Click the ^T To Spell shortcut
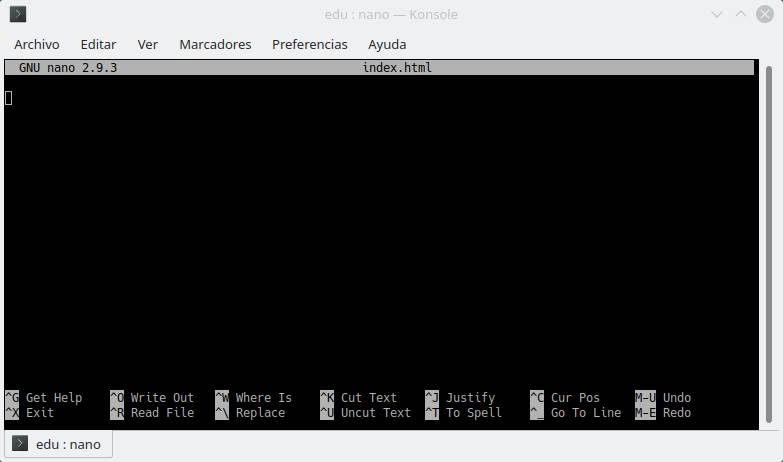783x462 pixels. [x=463, y=413]
